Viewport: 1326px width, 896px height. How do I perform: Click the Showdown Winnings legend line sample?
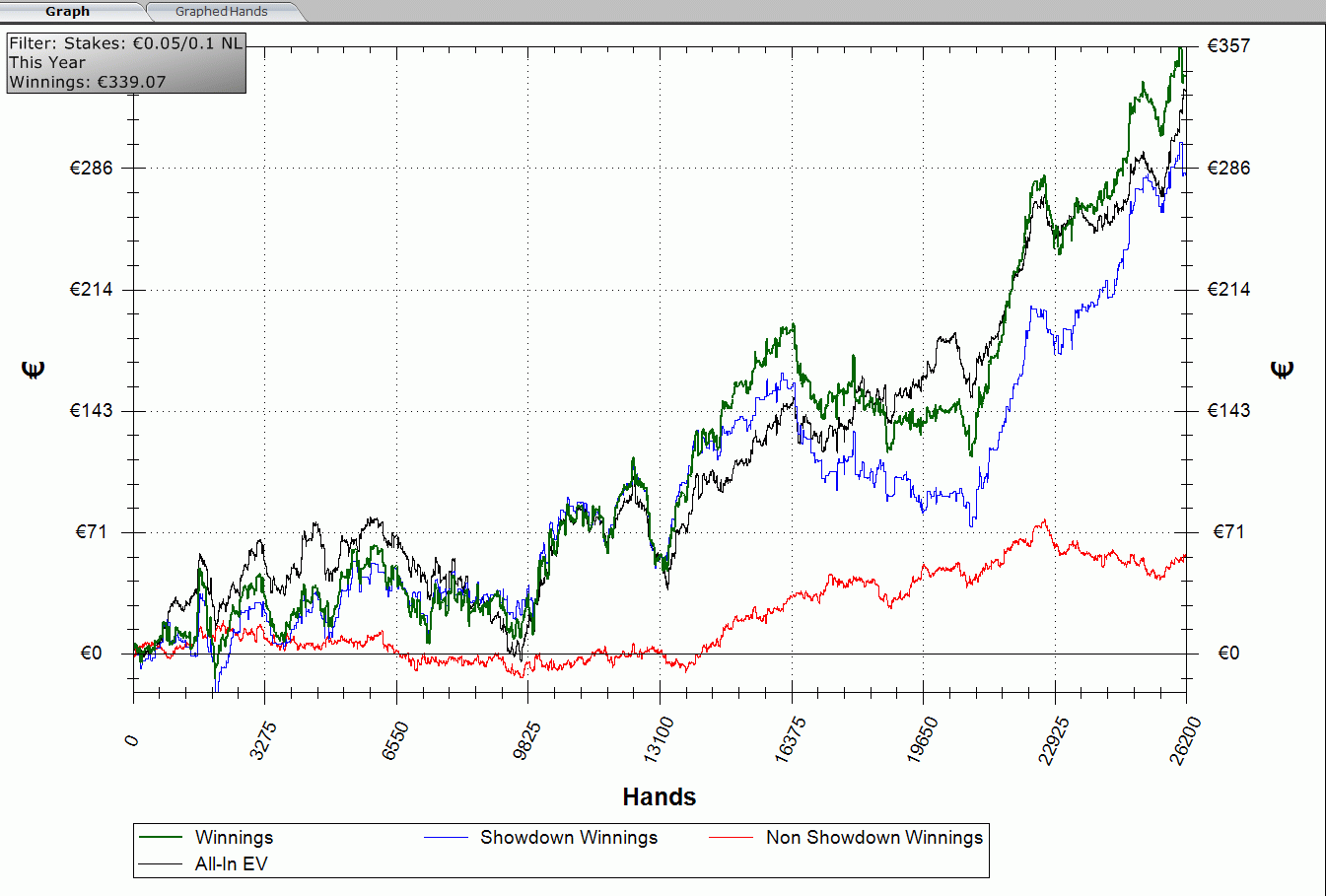point(446,838)
